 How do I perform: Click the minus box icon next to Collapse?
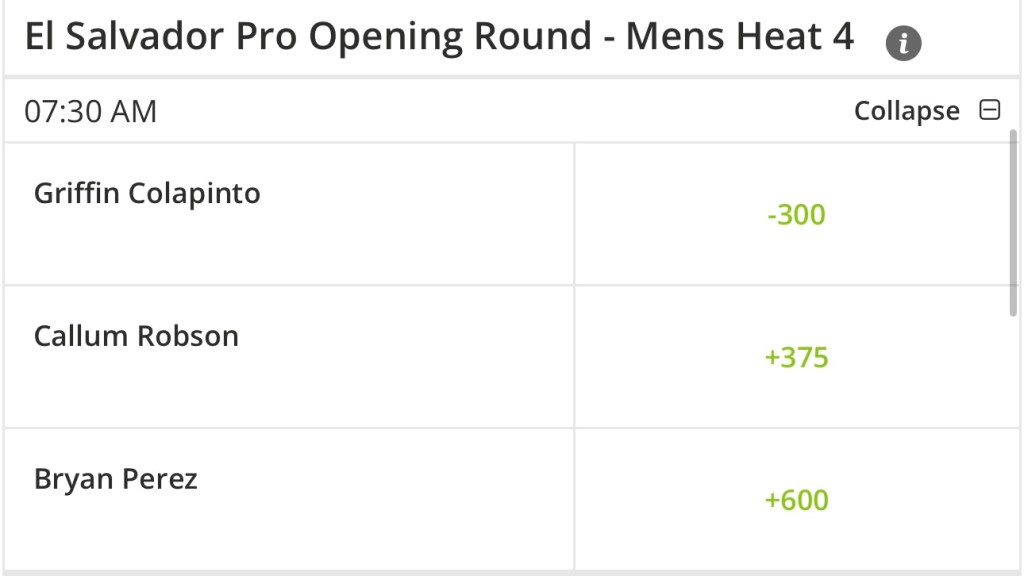point(989,110)
